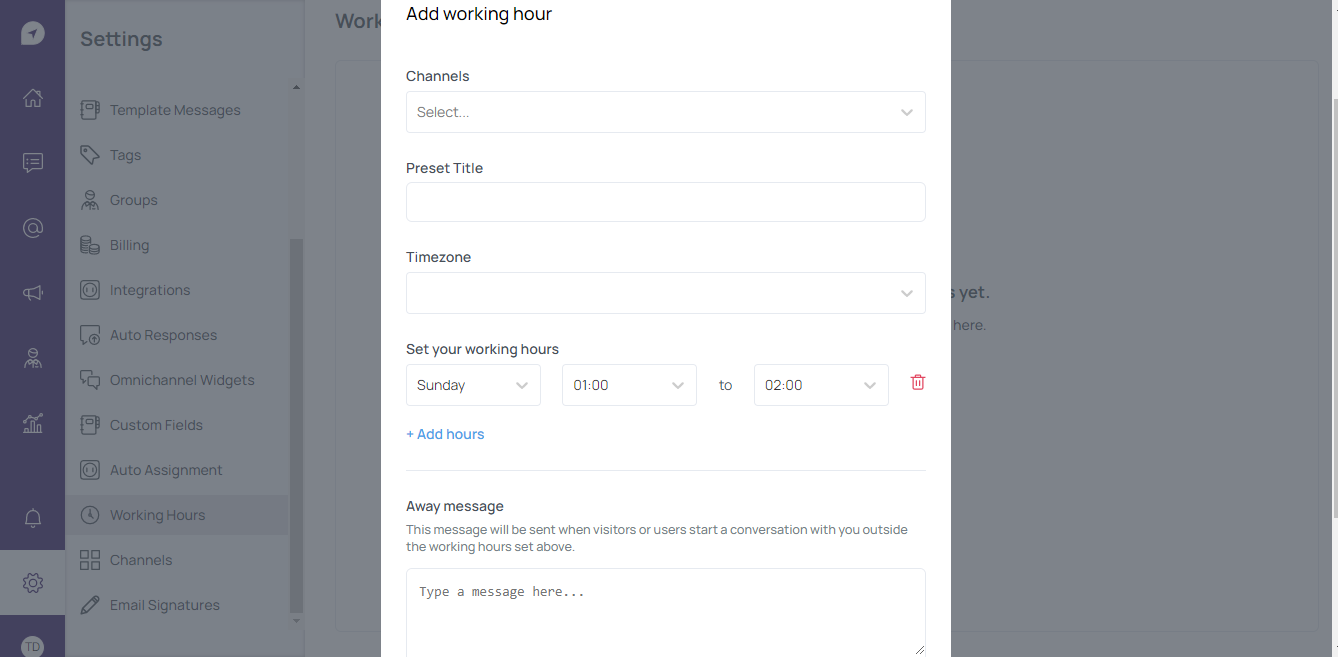Open Template Messages settings
The image size is (1338, 657).
pos(175,110)
